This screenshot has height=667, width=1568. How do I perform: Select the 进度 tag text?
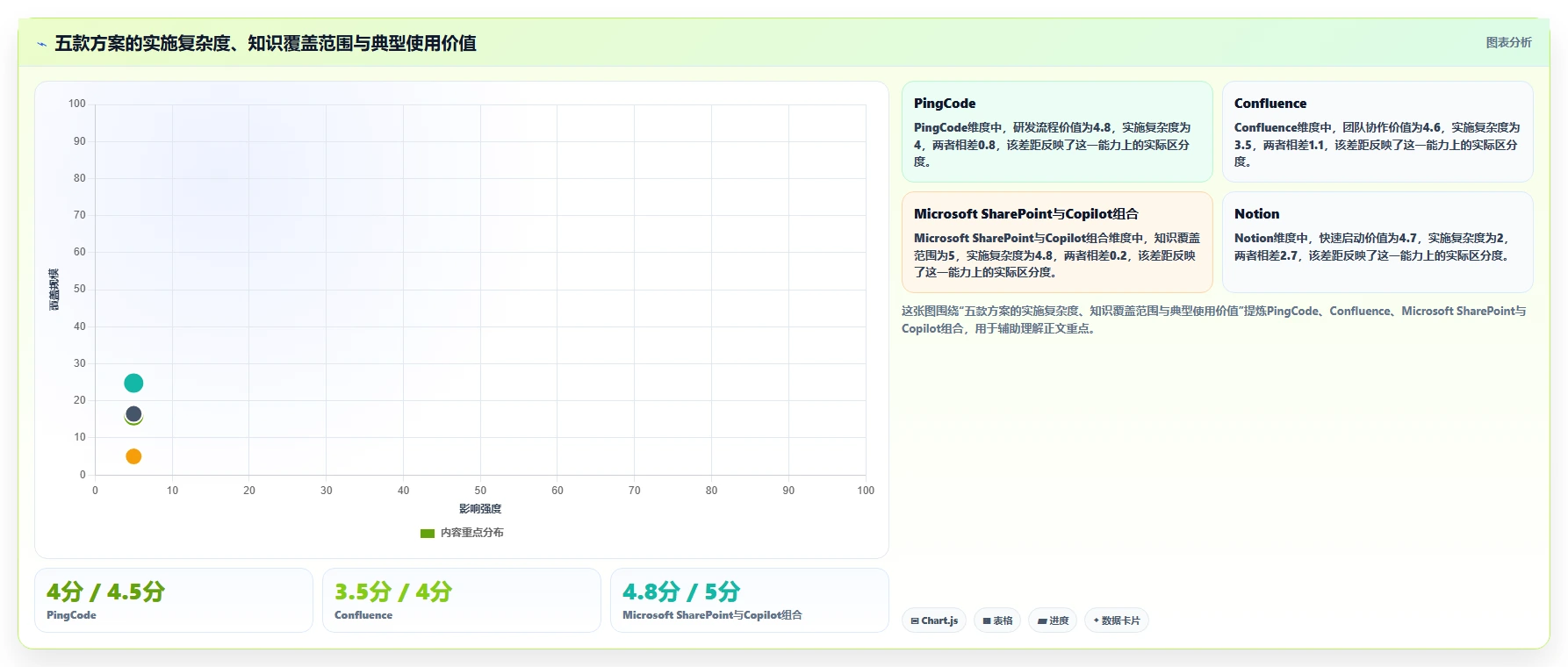[x=1059, y=620]
